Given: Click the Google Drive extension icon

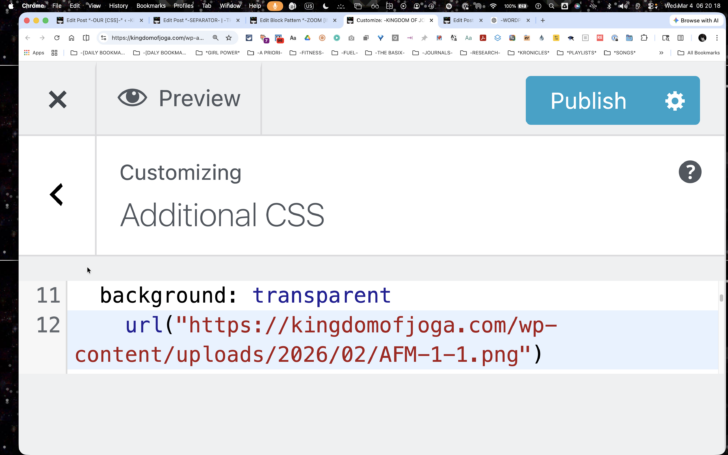Looking at the screenshot, I should point(307,38).
